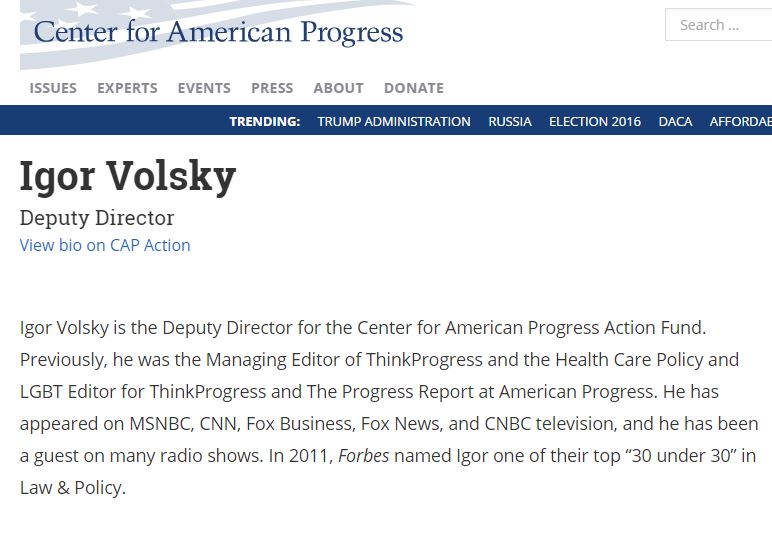Open the ELECTION 2016 trending topic
The height and width of the screenshot is (533, 772).
[595, 122]
